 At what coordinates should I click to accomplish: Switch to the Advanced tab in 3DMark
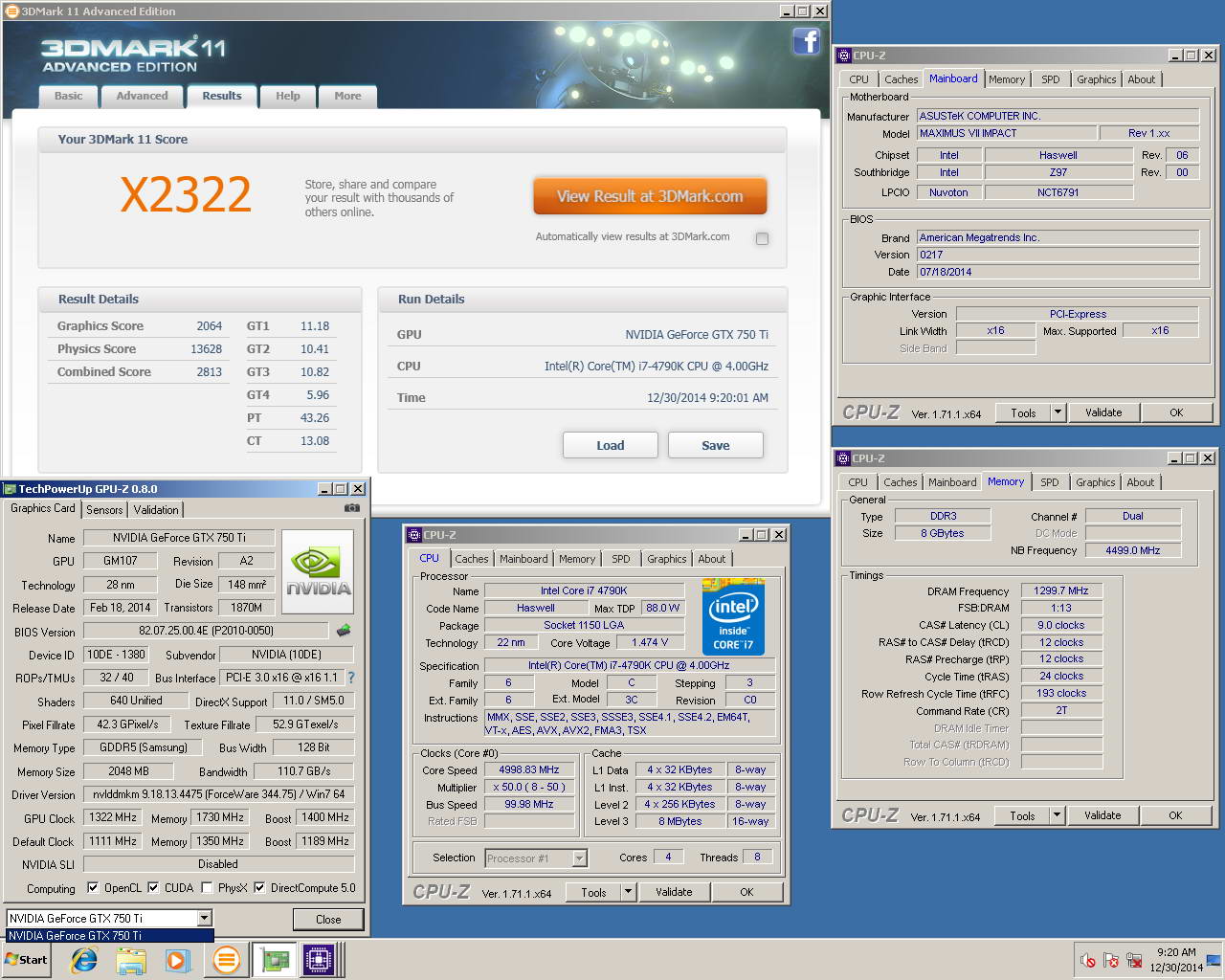click(142, 96)
